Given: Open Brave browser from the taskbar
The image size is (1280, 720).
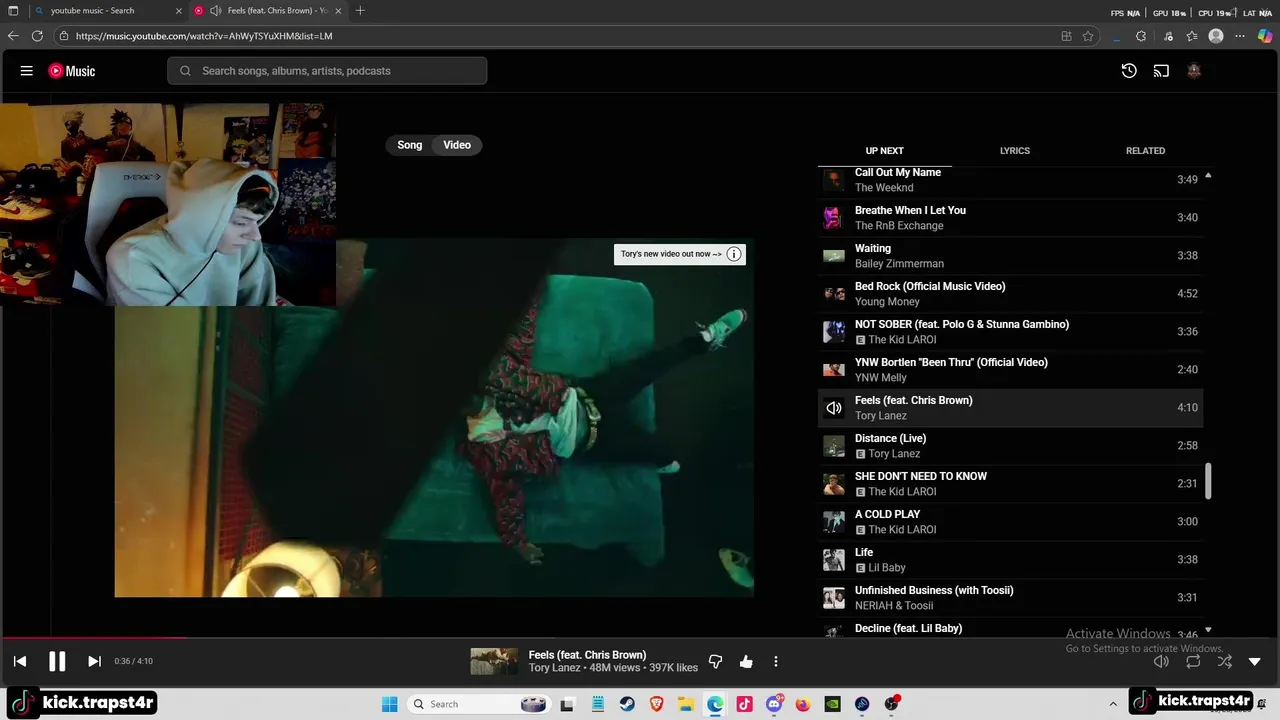Looking at the screenshot, I should [x=657, y=704].
